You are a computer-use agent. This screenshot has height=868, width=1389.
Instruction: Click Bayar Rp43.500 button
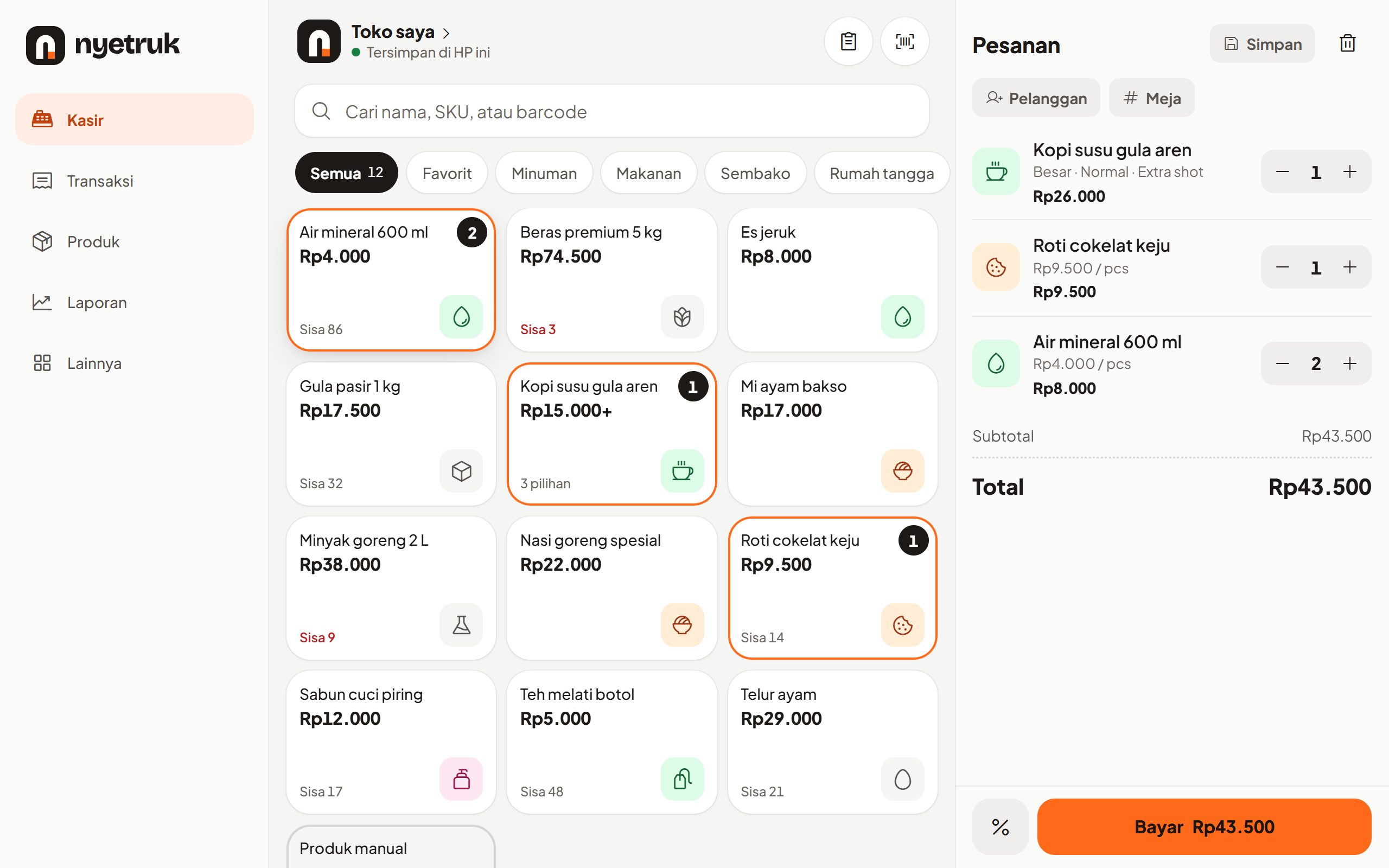click(1203, 827)
